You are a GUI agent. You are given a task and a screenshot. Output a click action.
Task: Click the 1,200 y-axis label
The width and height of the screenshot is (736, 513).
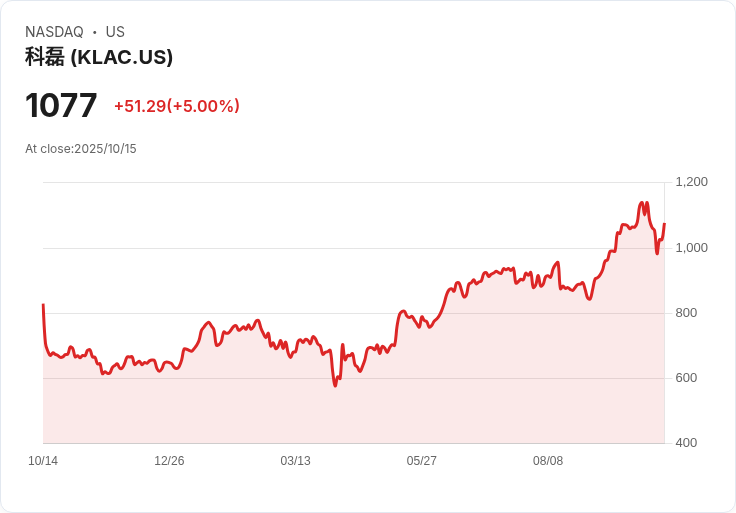tap(691, 182)
